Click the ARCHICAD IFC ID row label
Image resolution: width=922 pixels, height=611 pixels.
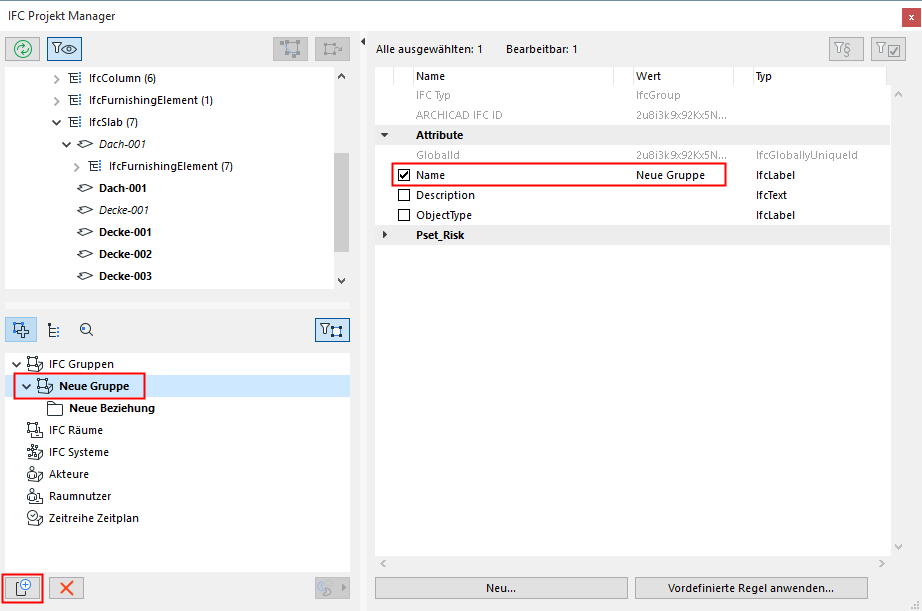[x=459, y=115]
